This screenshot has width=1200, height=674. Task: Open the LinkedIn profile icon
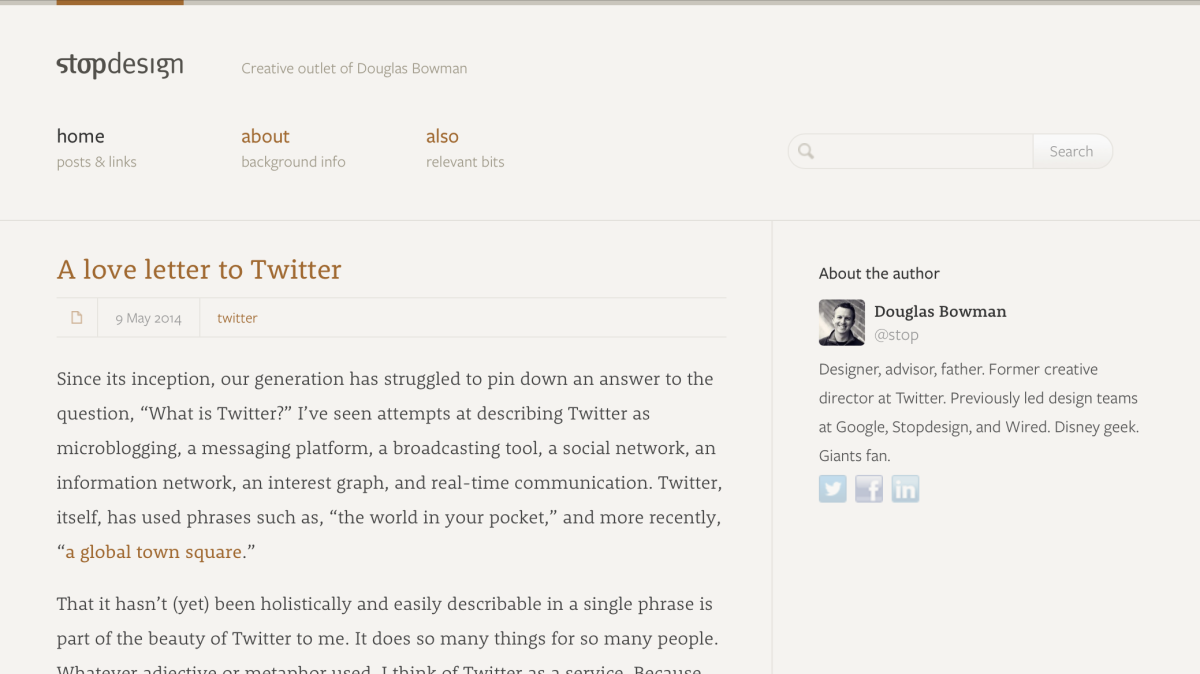pyautogui.click(x=905, y=489)
